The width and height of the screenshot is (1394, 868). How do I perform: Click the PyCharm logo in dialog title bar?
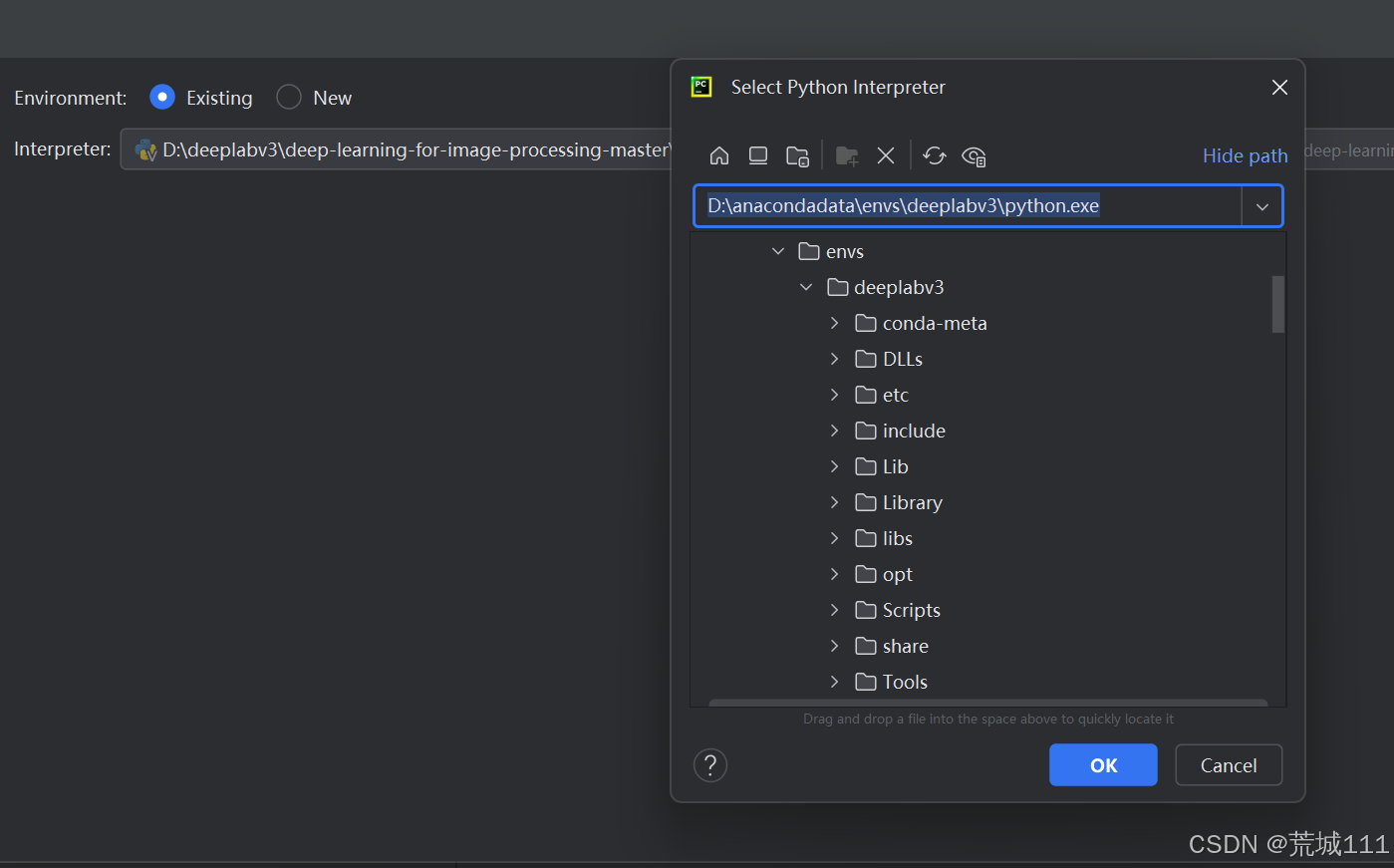701,87
